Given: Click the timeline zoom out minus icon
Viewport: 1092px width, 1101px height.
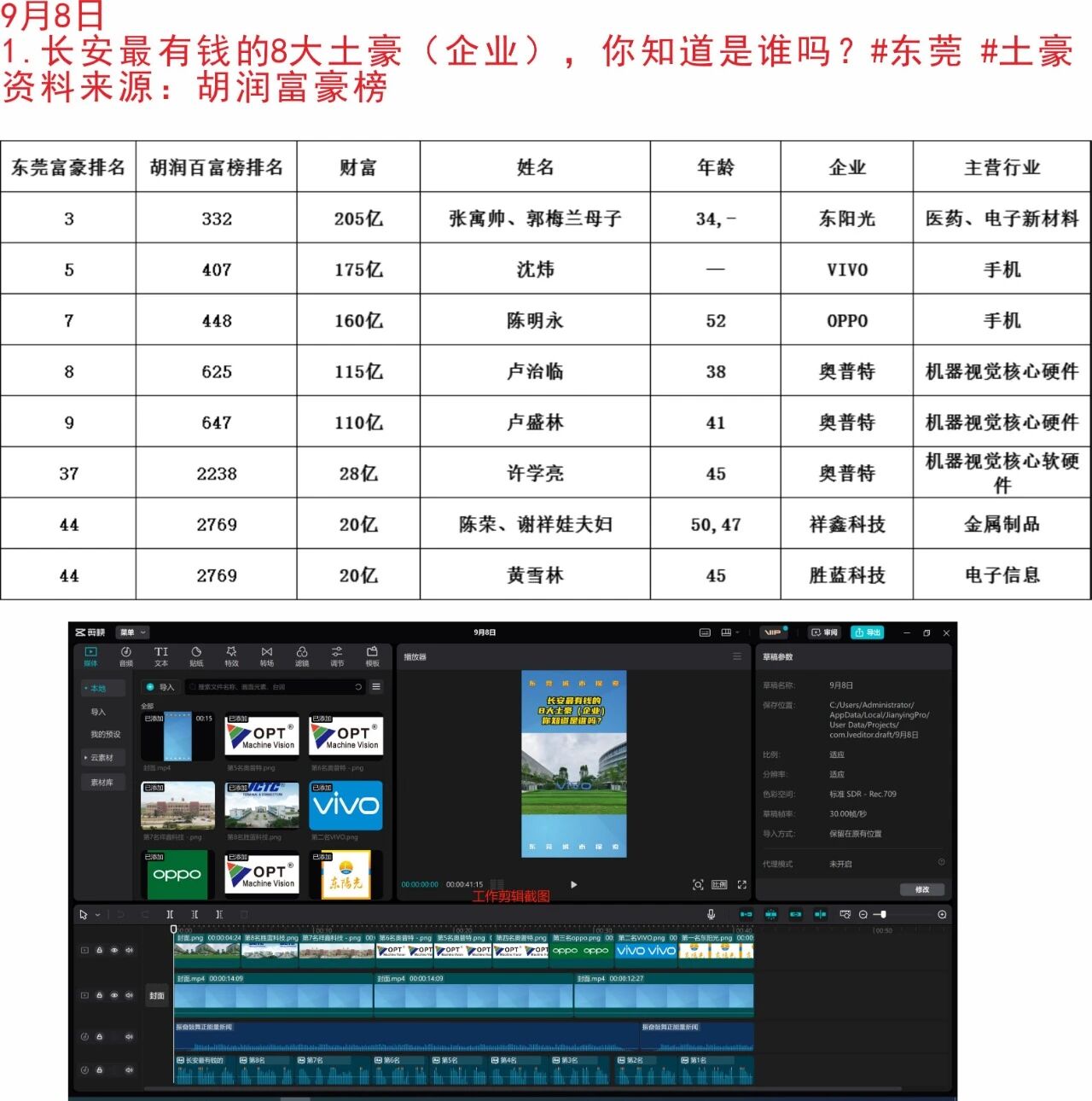Looking at the screenshot, I should pos(863,914).
